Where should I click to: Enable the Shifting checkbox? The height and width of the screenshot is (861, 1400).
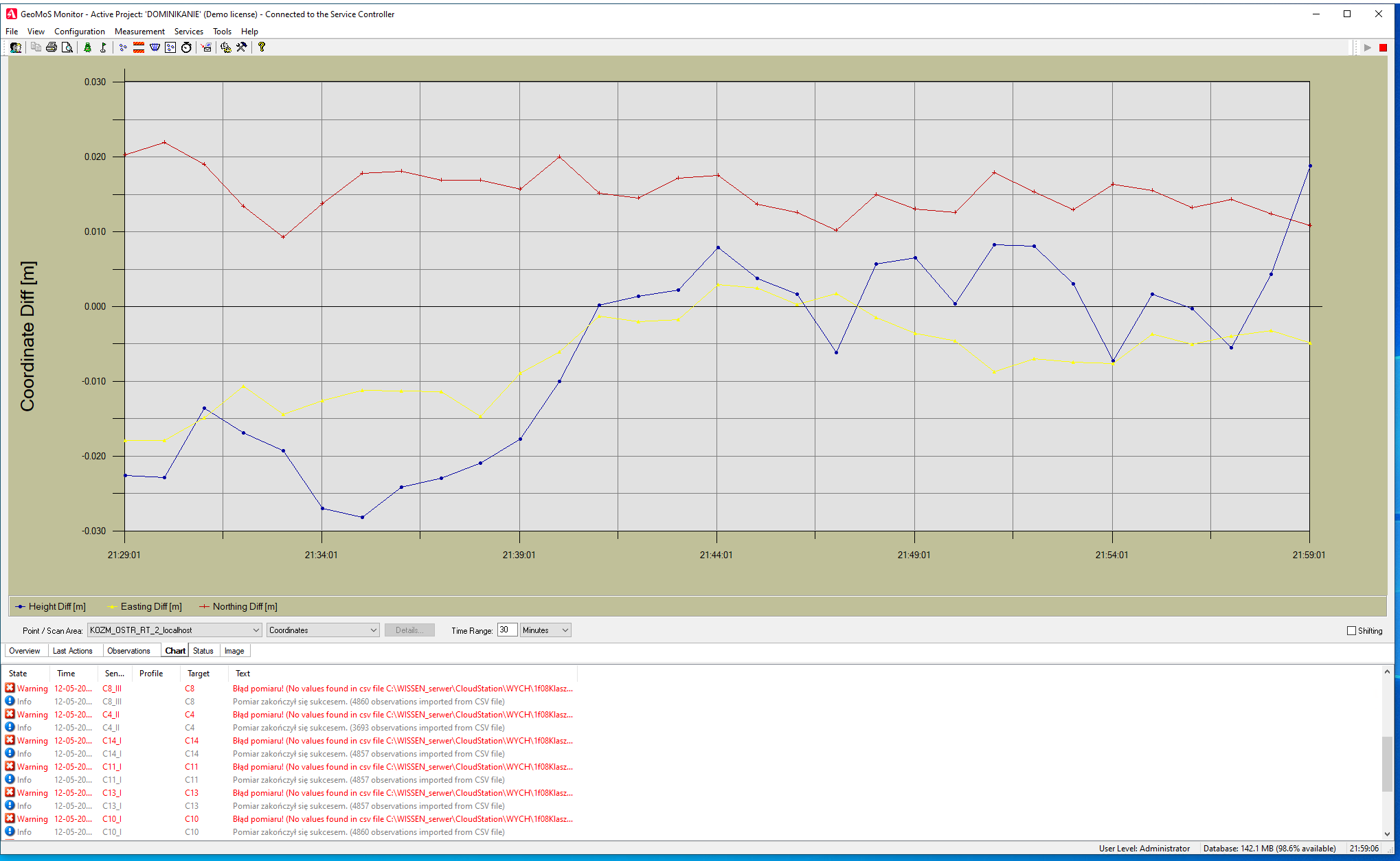point(1351,630)
